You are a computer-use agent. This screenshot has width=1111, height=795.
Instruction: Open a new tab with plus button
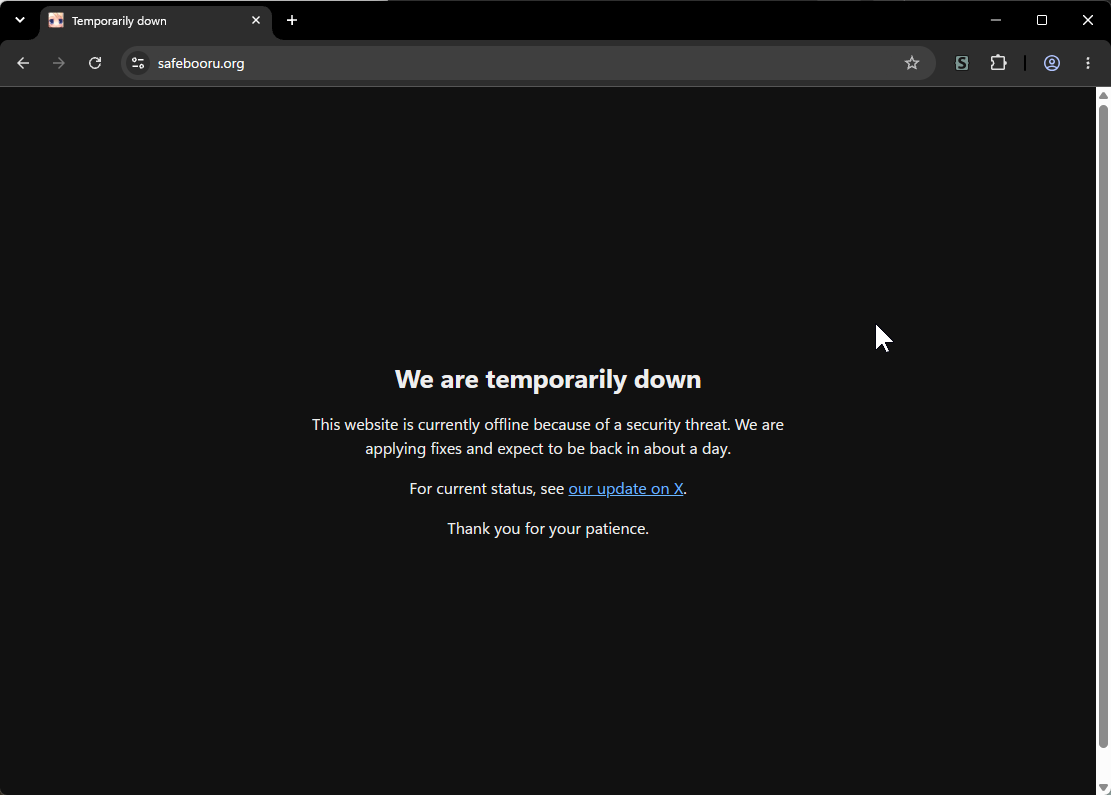(292, 21)
